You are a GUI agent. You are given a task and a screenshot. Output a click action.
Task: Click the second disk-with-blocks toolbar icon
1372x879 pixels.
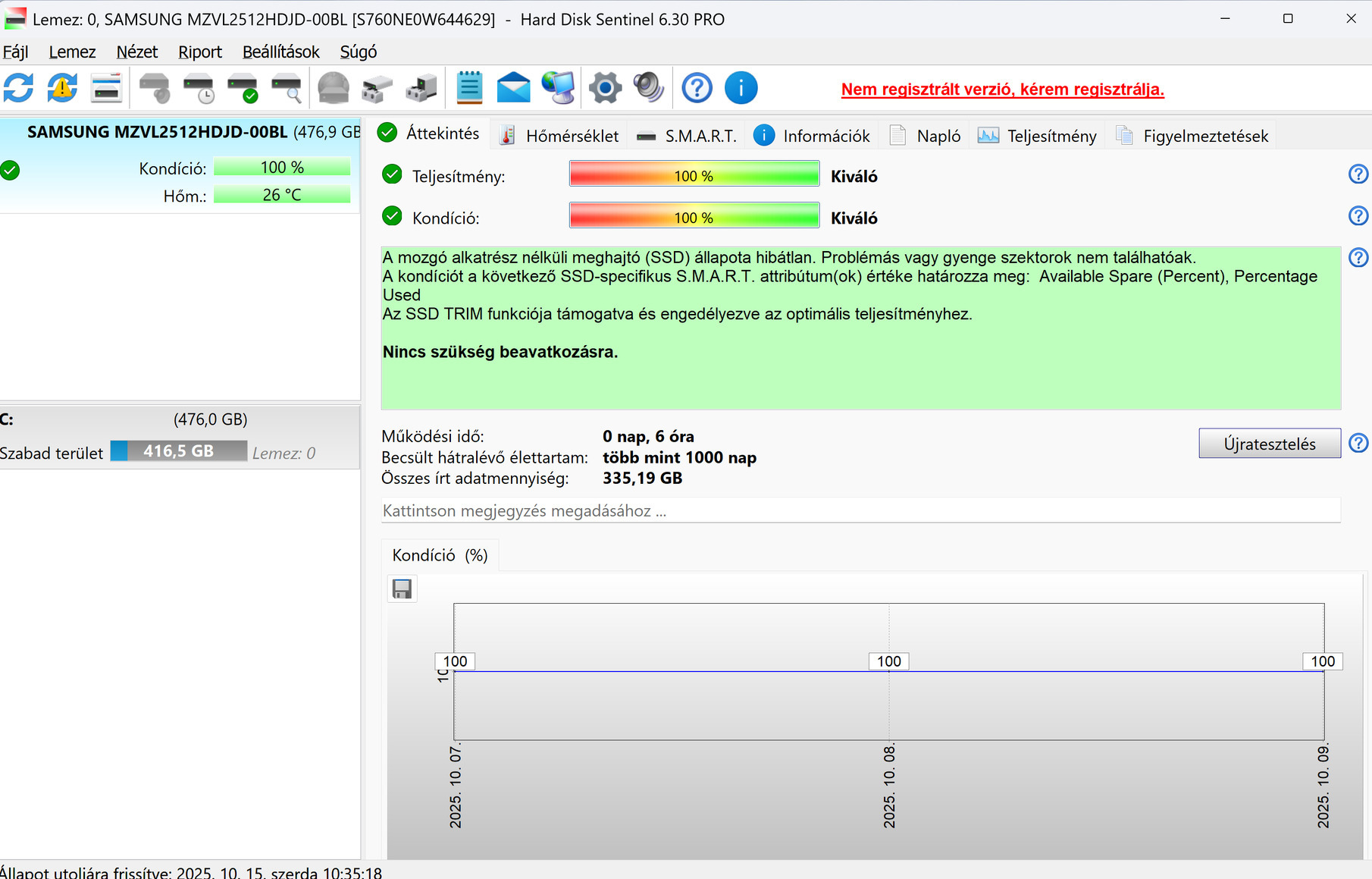point(421,88)
